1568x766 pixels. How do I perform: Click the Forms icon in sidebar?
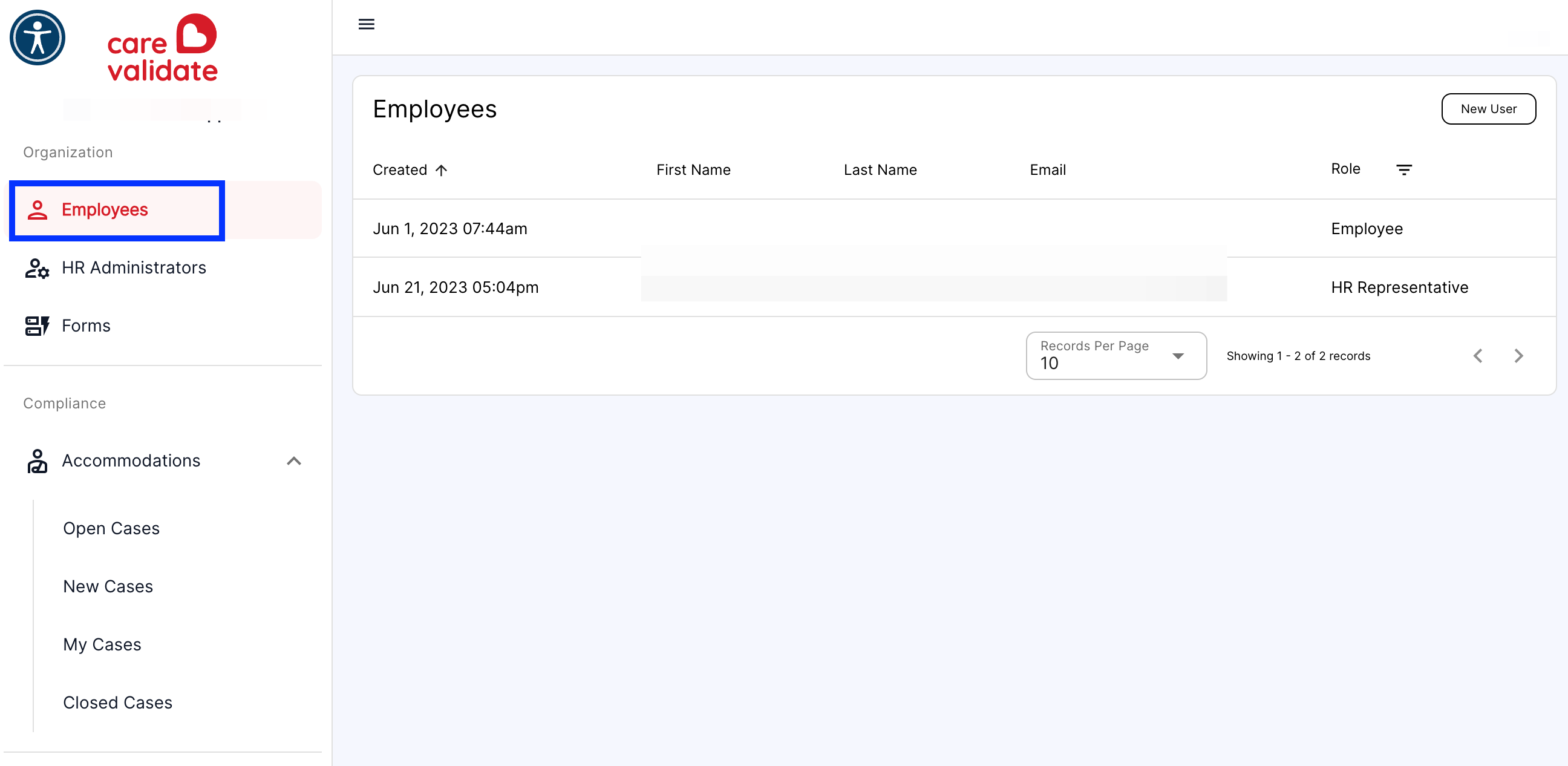(x=37, y=326)
